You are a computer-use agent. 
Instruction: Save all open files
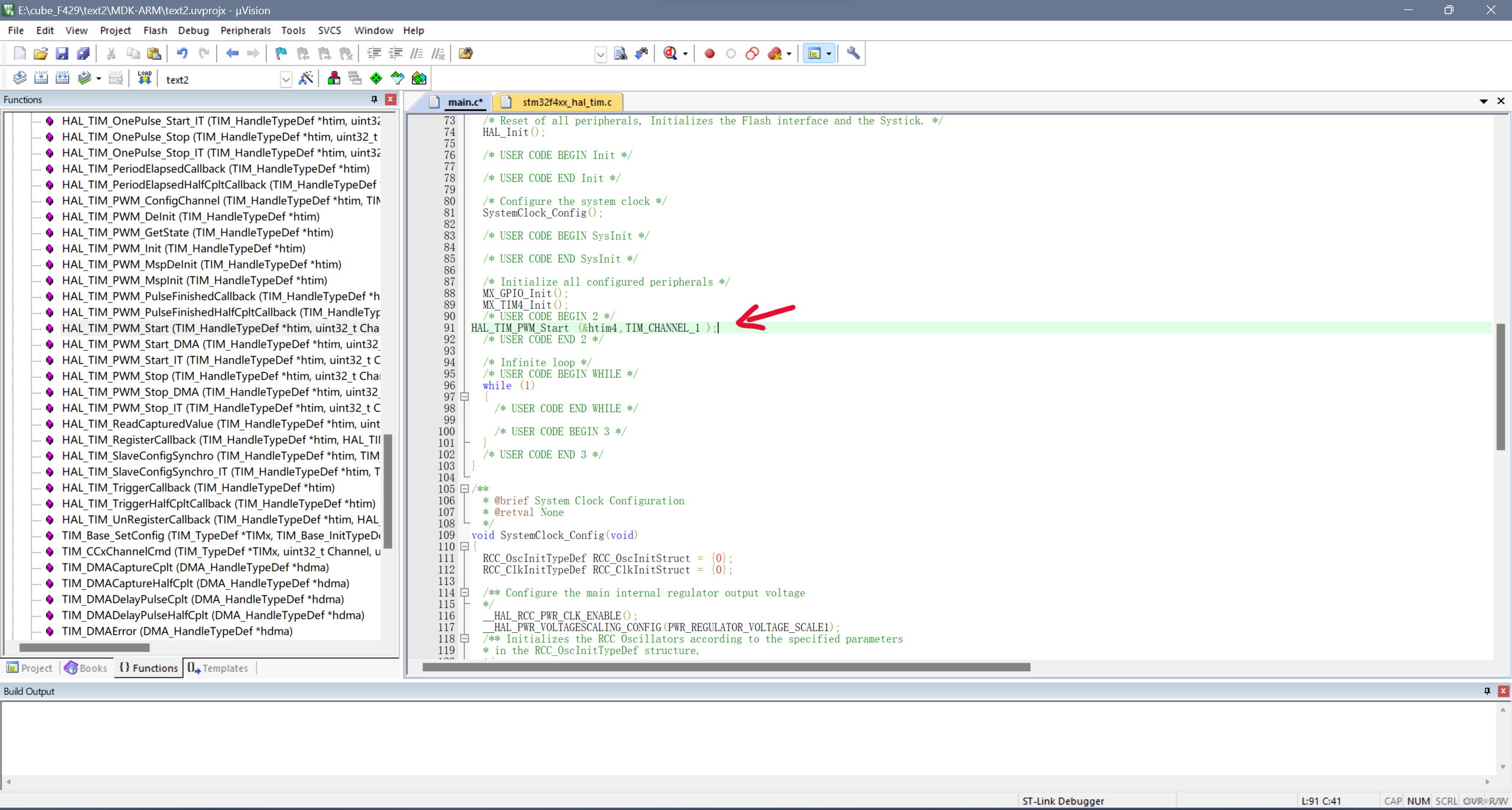point(83,53)
